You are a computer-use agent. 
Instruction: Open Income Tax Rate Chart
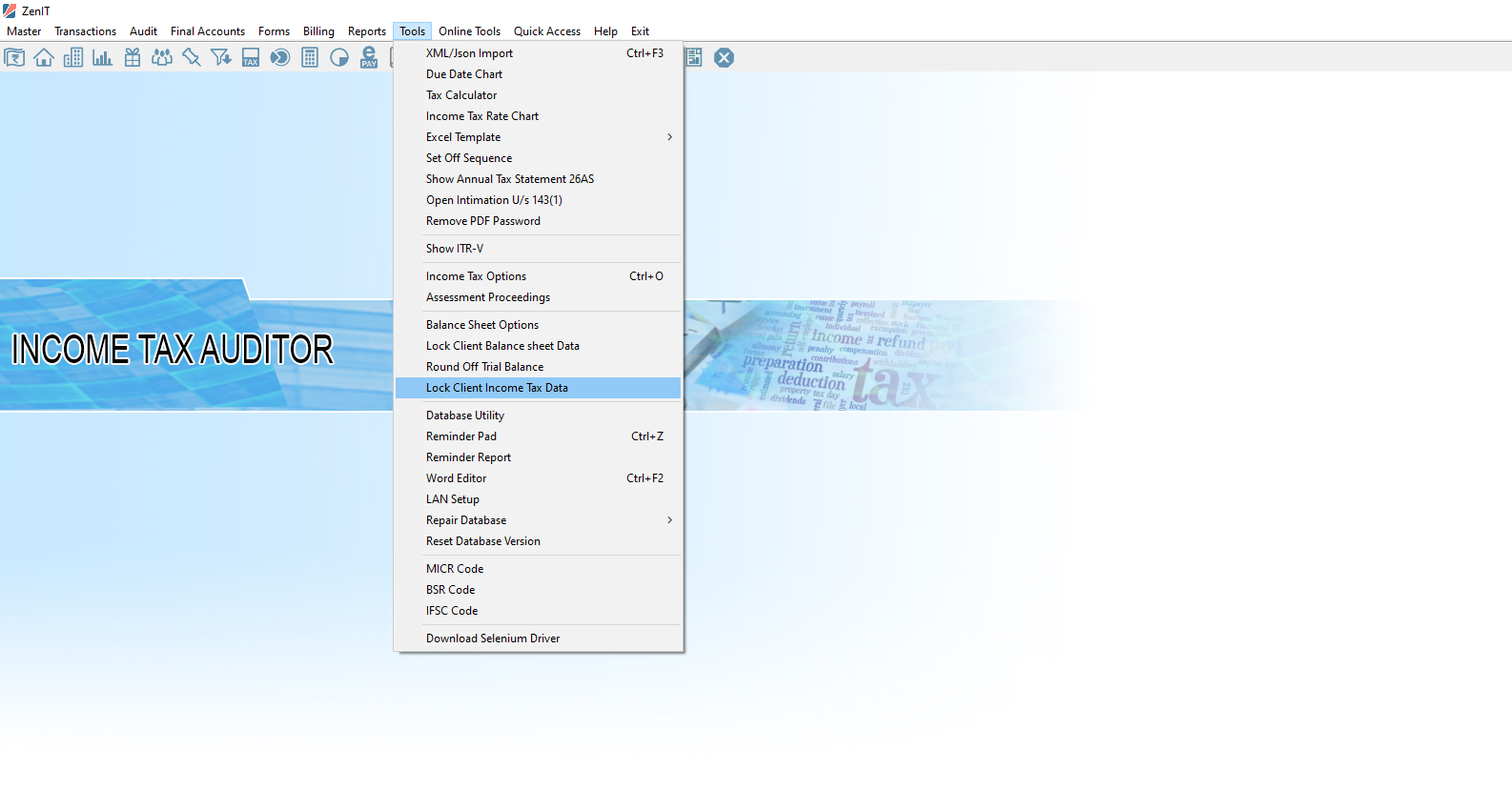coord(539,116)
